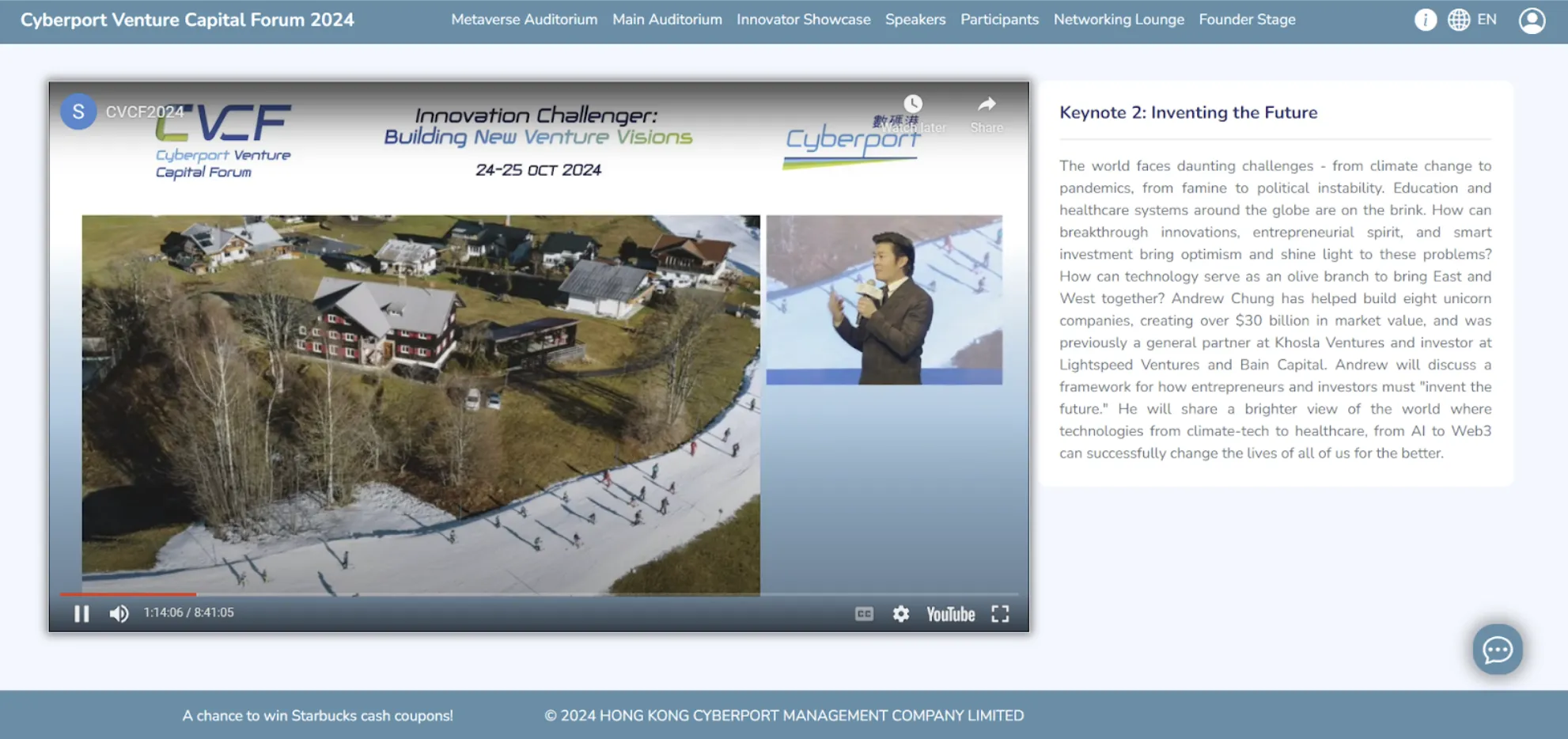Viewport: 1568px width, 739px height.
Task: Open Starbucks cash coupons promotion
Action: pos(317,715)
